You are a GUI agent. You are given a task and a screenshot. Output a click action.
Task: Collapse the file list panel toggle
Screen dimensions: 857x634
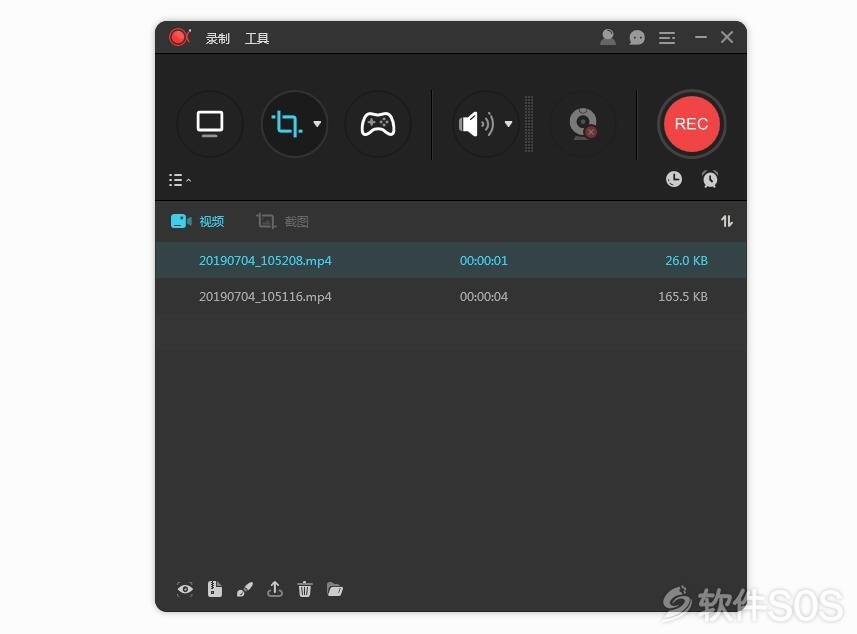pos(180,180)
